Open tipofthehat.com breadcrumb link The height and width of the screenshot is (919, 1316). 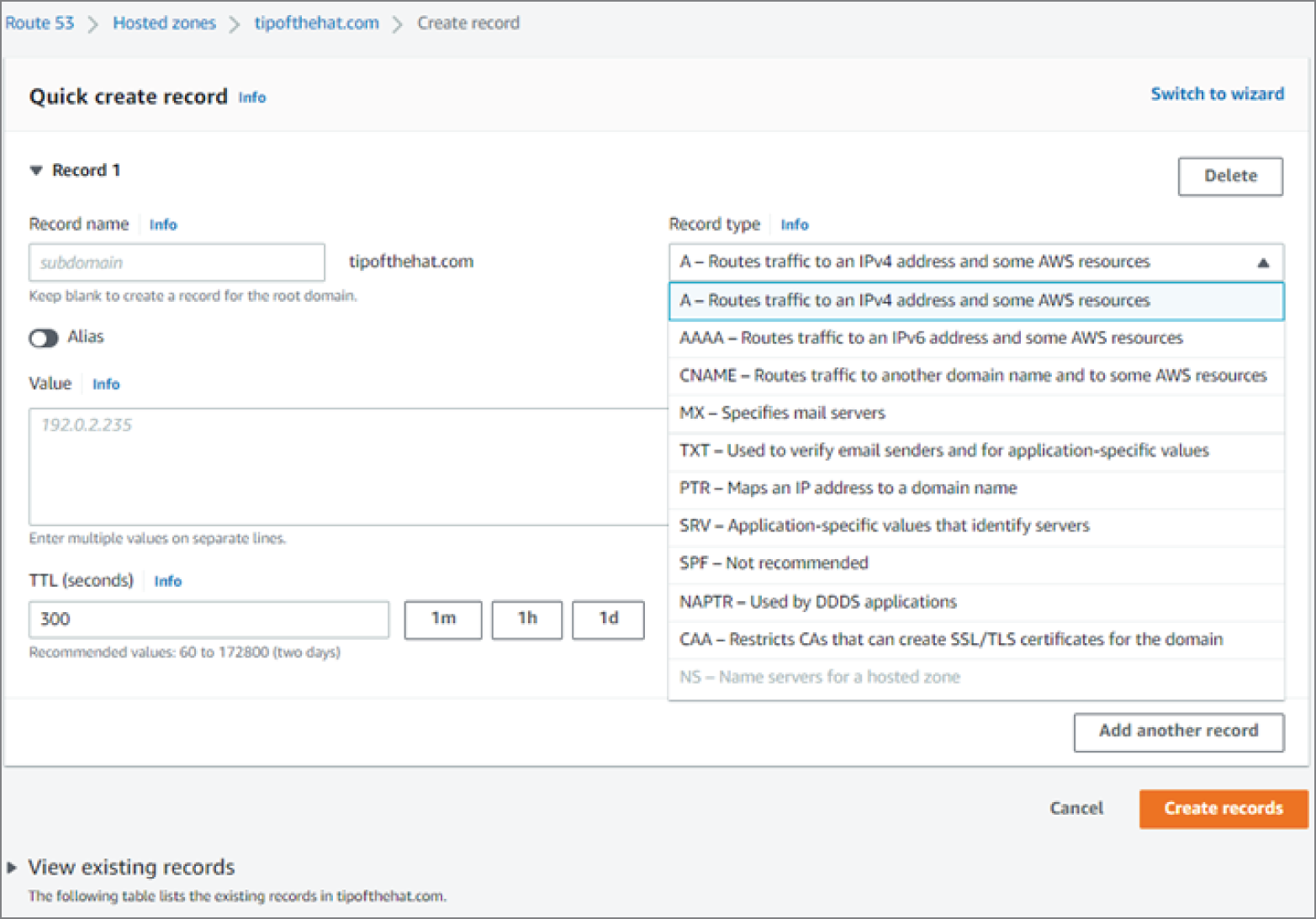pos(316,24)
